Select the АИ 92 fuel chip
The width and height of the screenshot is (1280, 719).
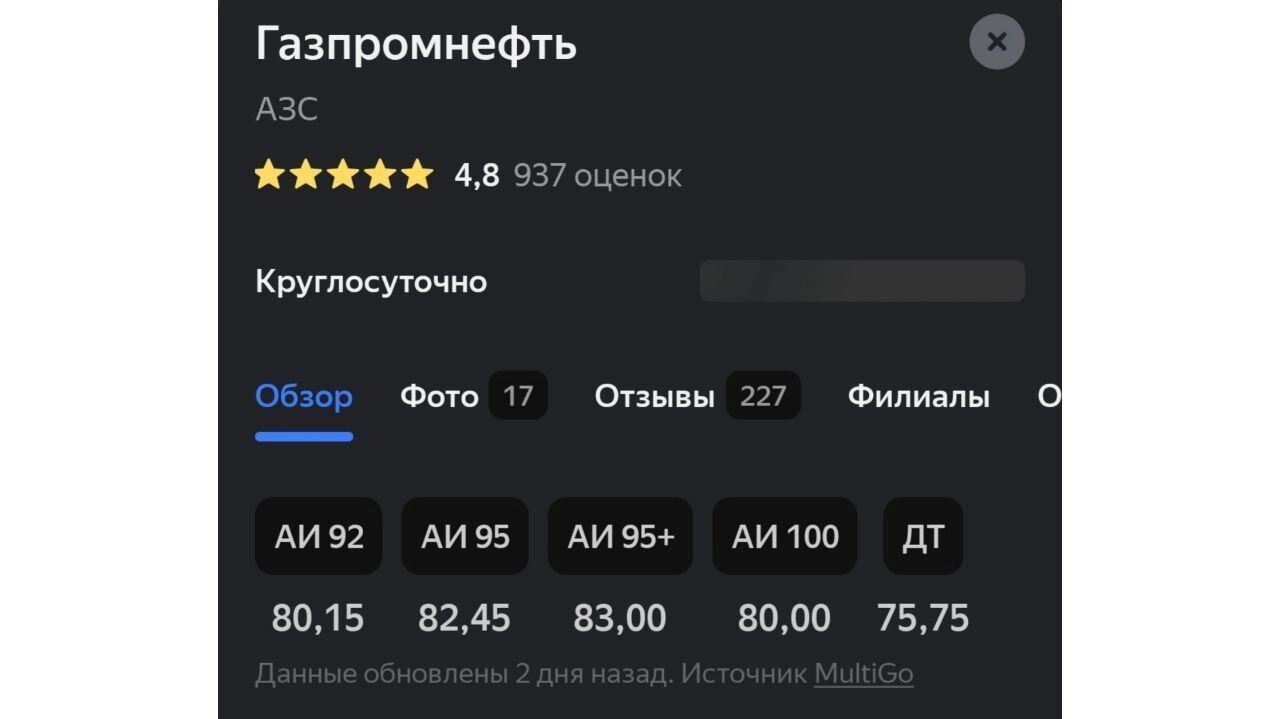click(318, 537)
